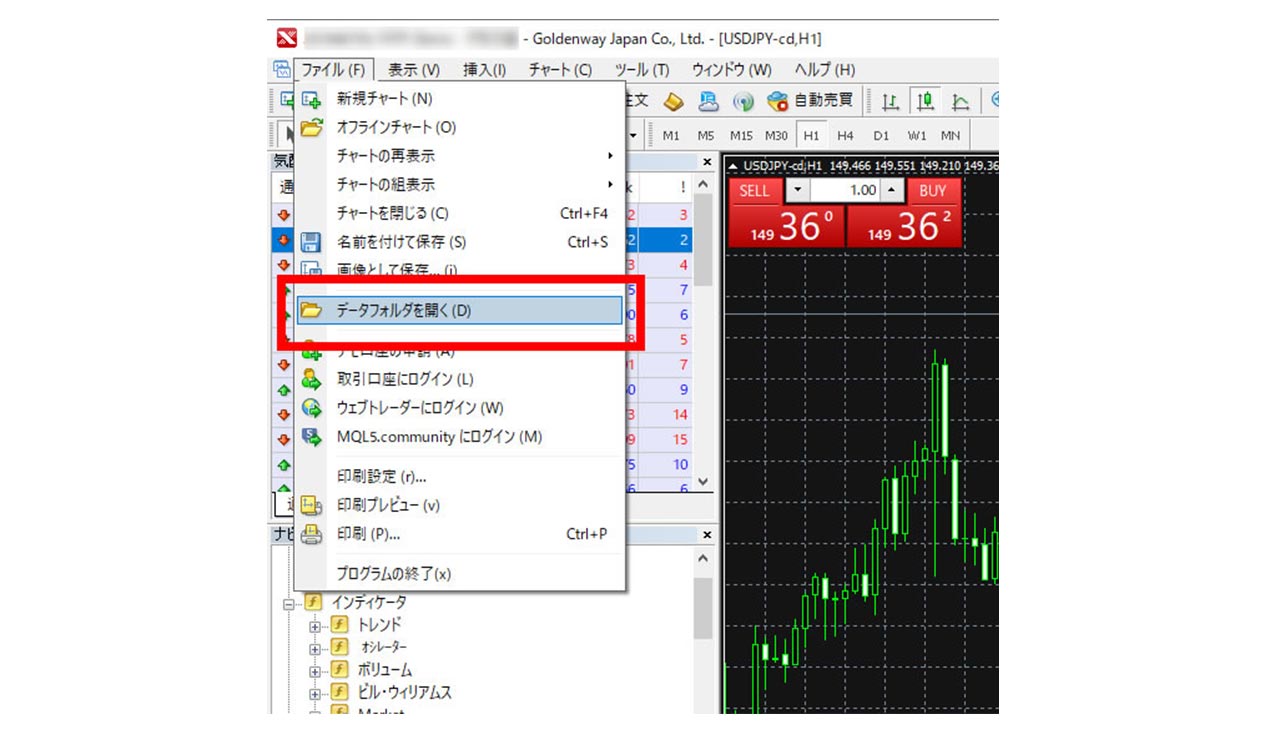This screenshot has width=1266, height=732.
Task: Expand the トレンド tree node
Action: tap(316, 626)
